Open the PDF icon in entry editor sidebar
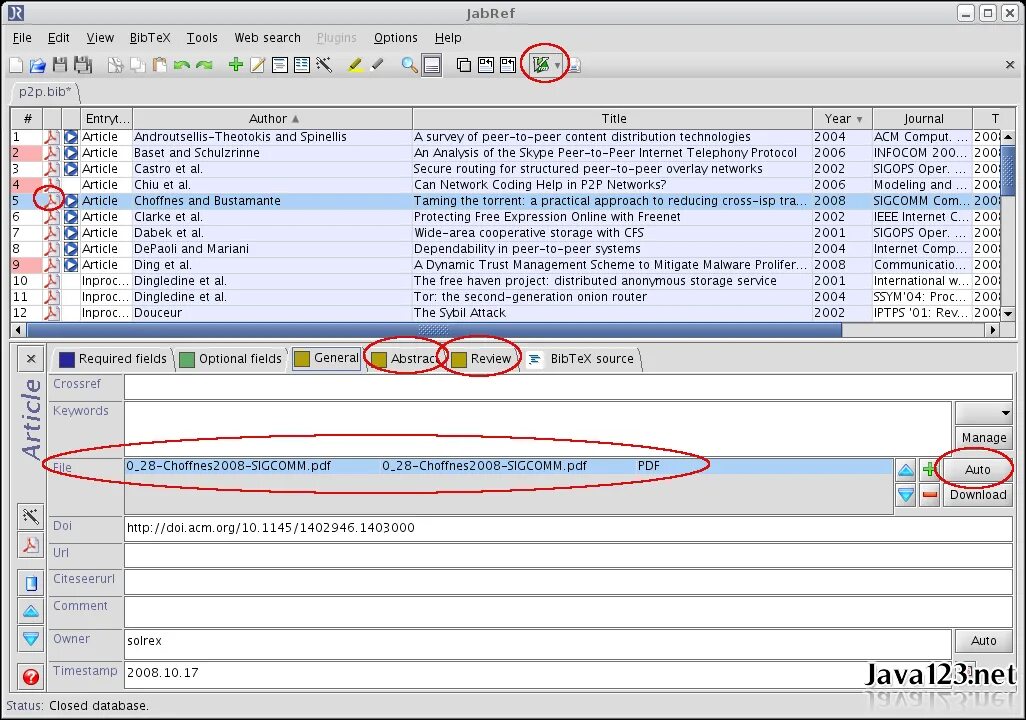This screenshot has height=720, width=1026. (x=31, y=545)
